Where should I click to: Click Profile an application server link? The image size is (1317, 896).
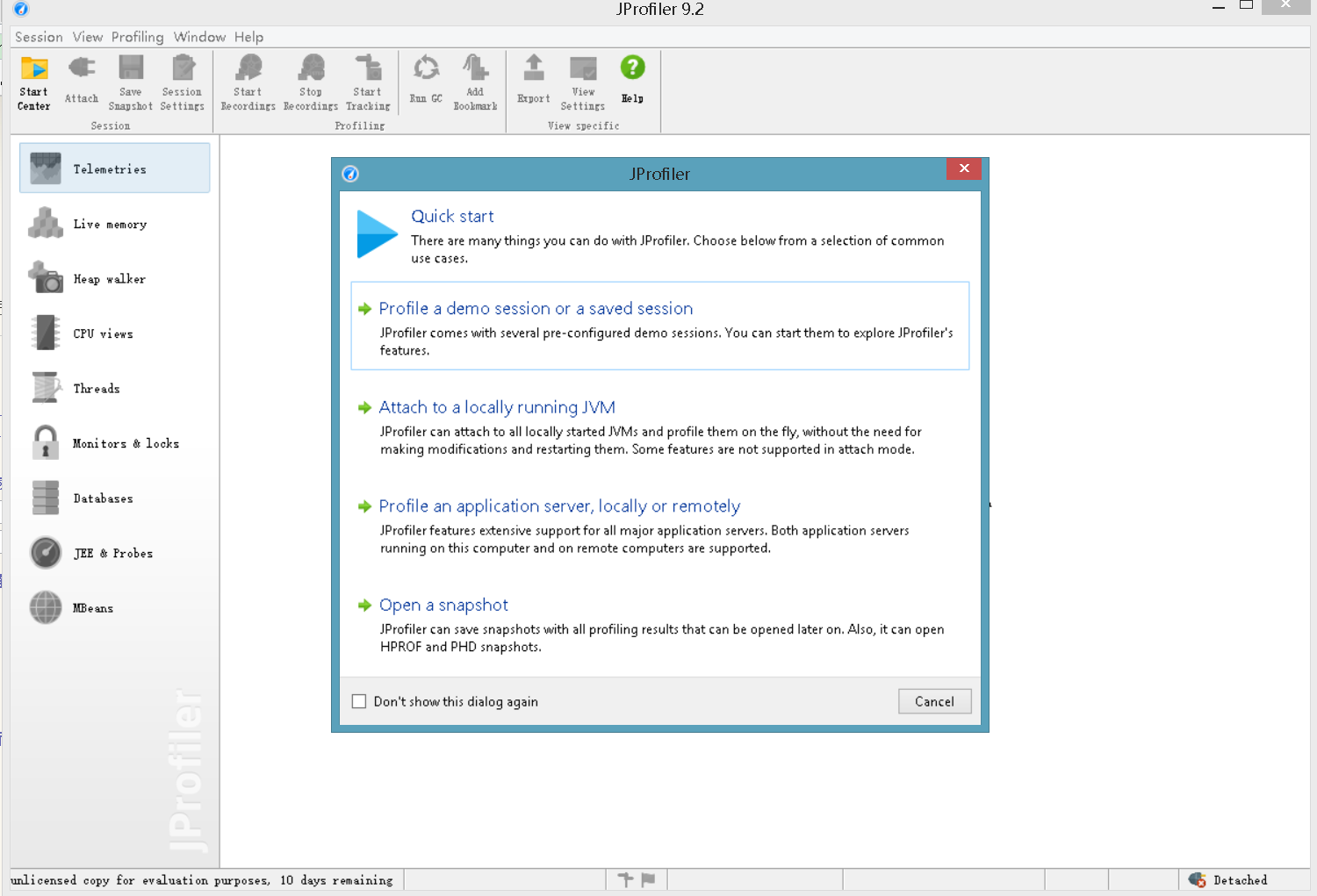(x=559, y=506)
